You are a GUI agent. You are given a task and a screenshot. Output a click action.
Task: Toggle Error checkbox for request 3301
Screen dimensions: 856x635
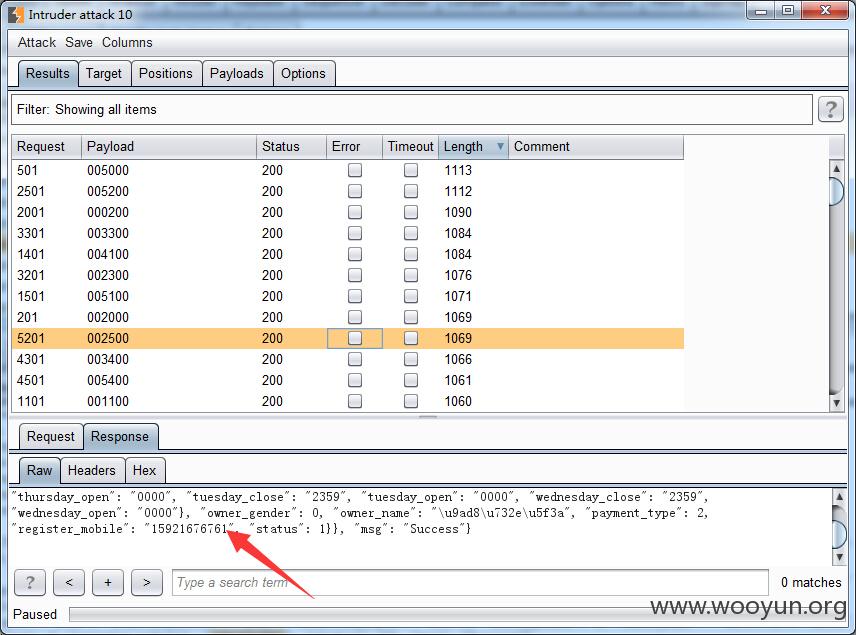355,233
